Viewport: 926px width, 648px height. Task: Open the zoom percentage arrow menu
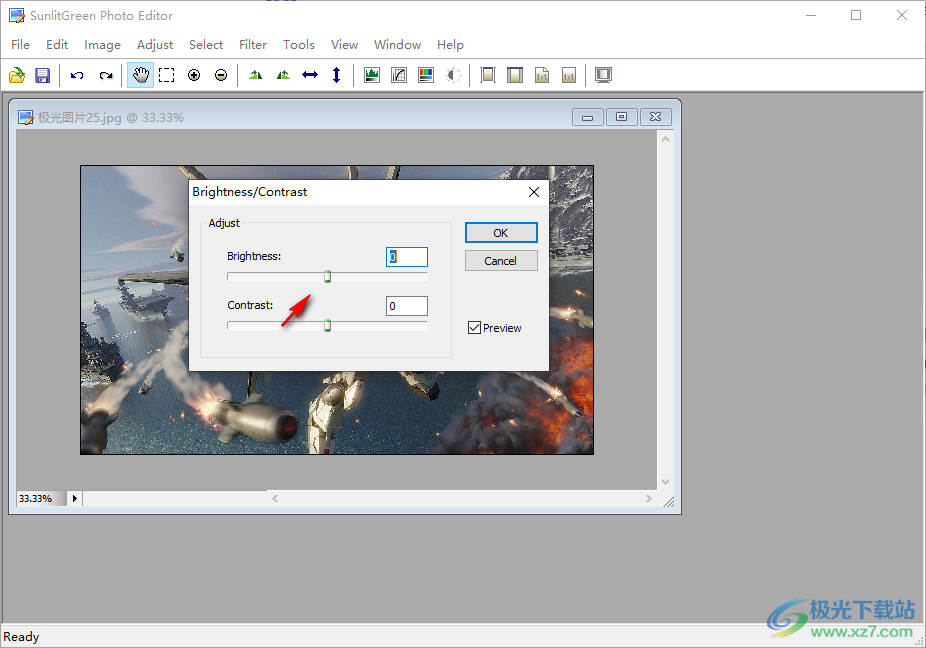[x=74, y=499]
